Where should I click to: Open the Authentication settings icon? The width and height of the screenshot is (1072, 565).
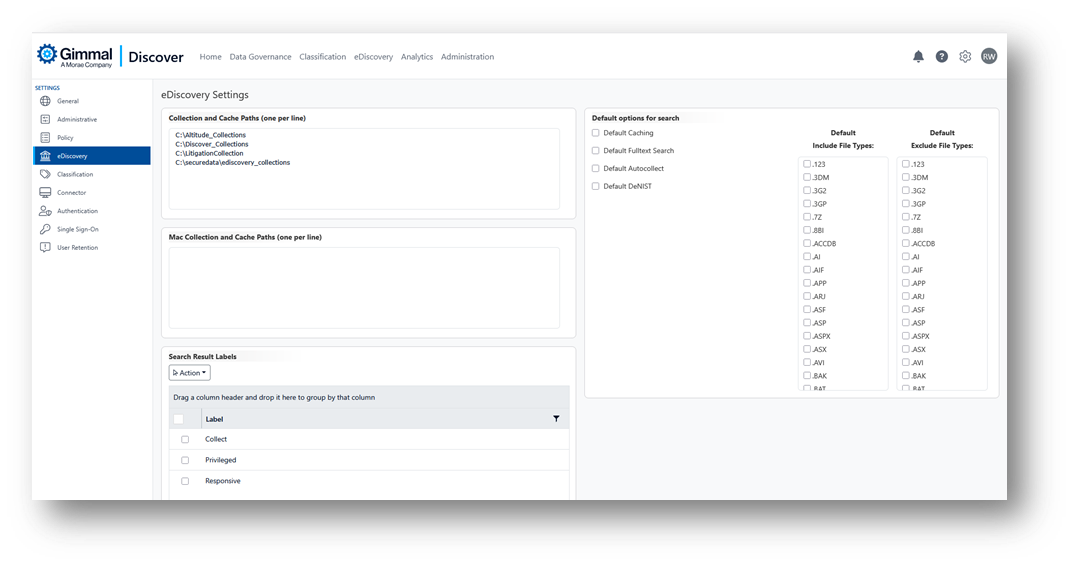click(x=45, y=211)
